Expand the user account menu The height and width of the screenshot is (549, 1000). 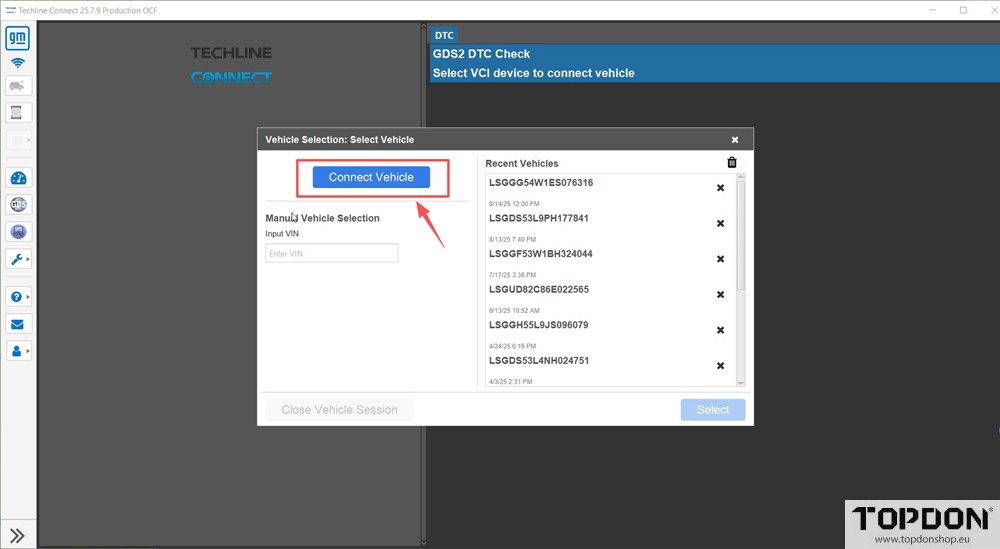[19, 351]
